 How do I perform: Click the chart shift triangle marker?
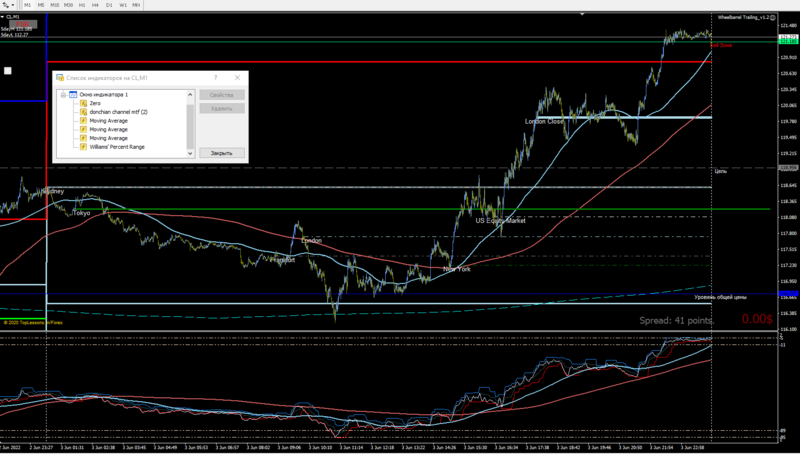pos(582,14)
